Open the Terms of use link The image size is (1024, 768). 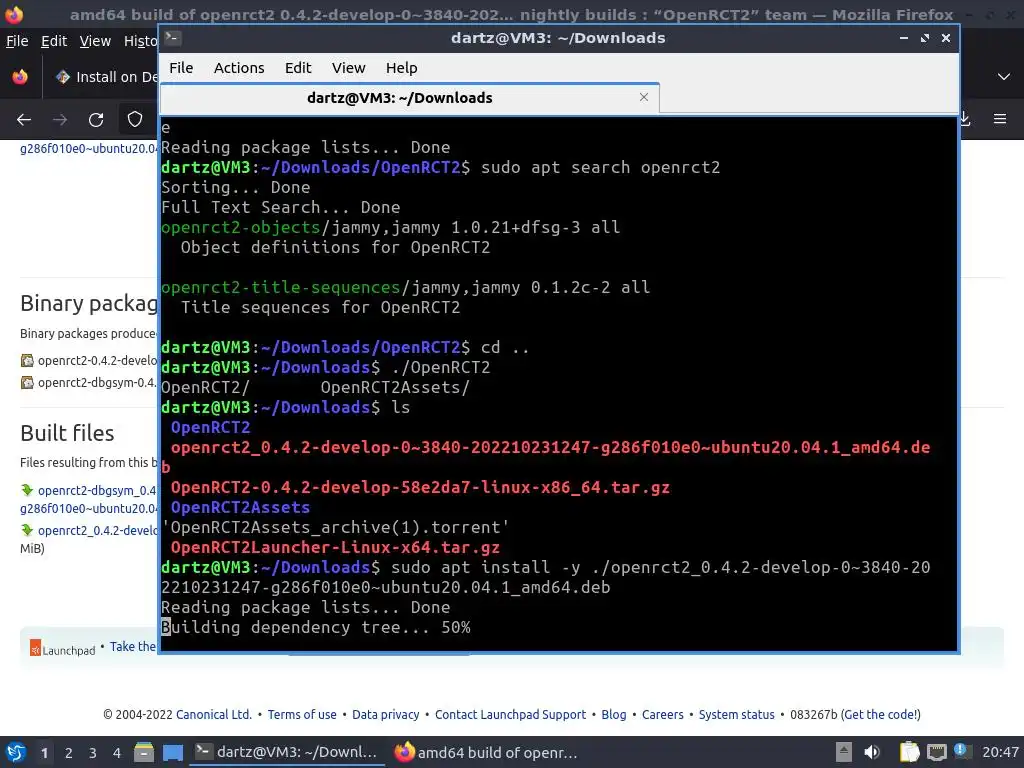point(302,714)
